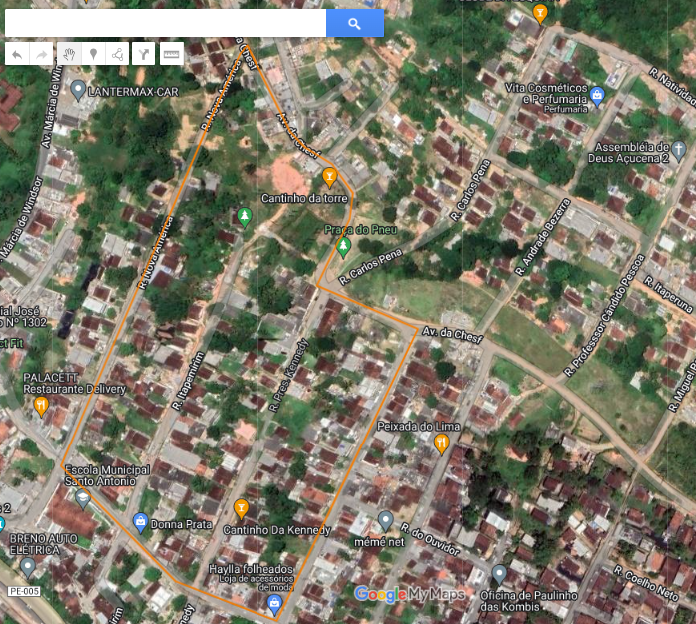The height and width of the screenshot is (624, 696).
Task: Focus the map search input field
Action: click(x=165, y=23)
